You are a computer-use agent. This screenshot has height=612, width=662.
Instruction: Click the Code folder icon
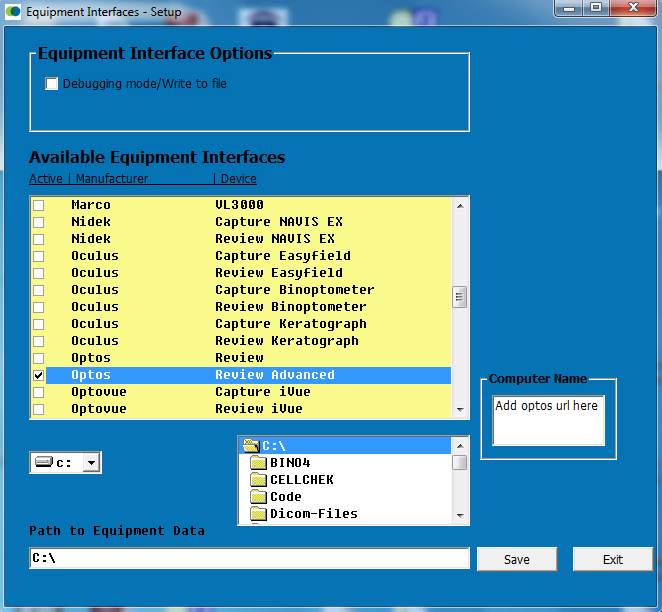258,497
